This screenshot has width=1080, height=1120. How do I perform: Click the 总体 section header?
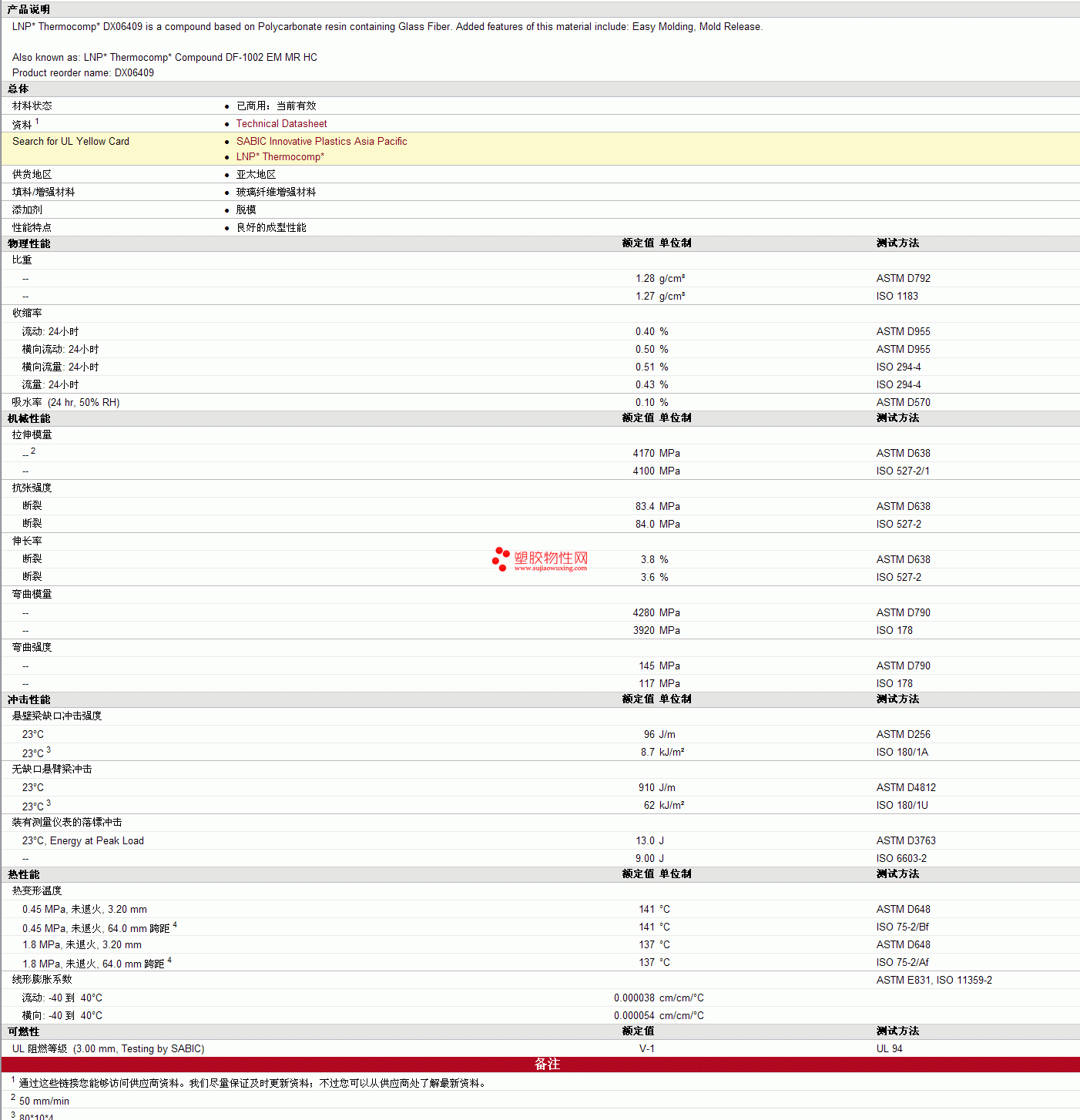tap(18, 89)
